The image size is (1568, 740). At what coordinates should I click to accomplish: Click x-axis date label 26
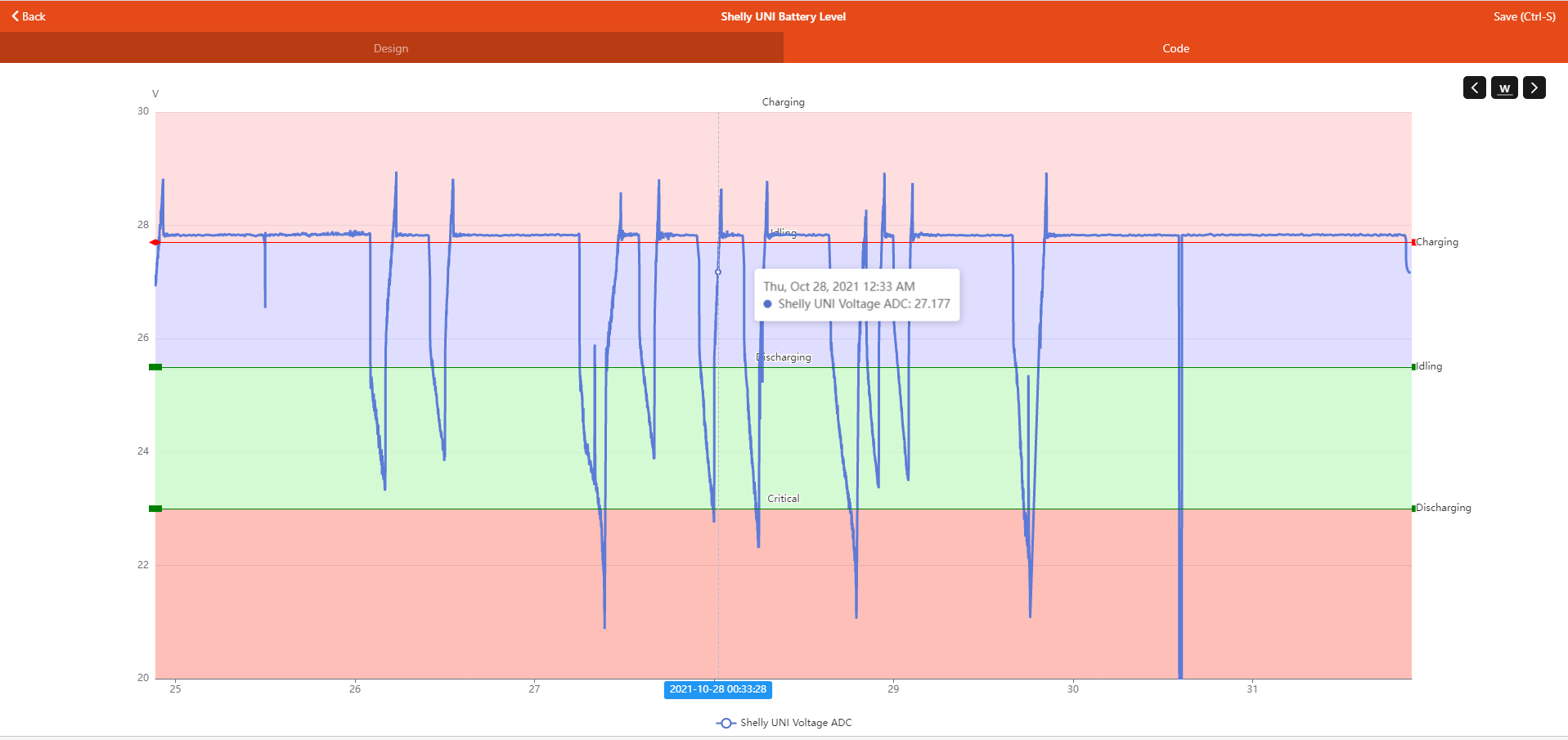point(354,689)
